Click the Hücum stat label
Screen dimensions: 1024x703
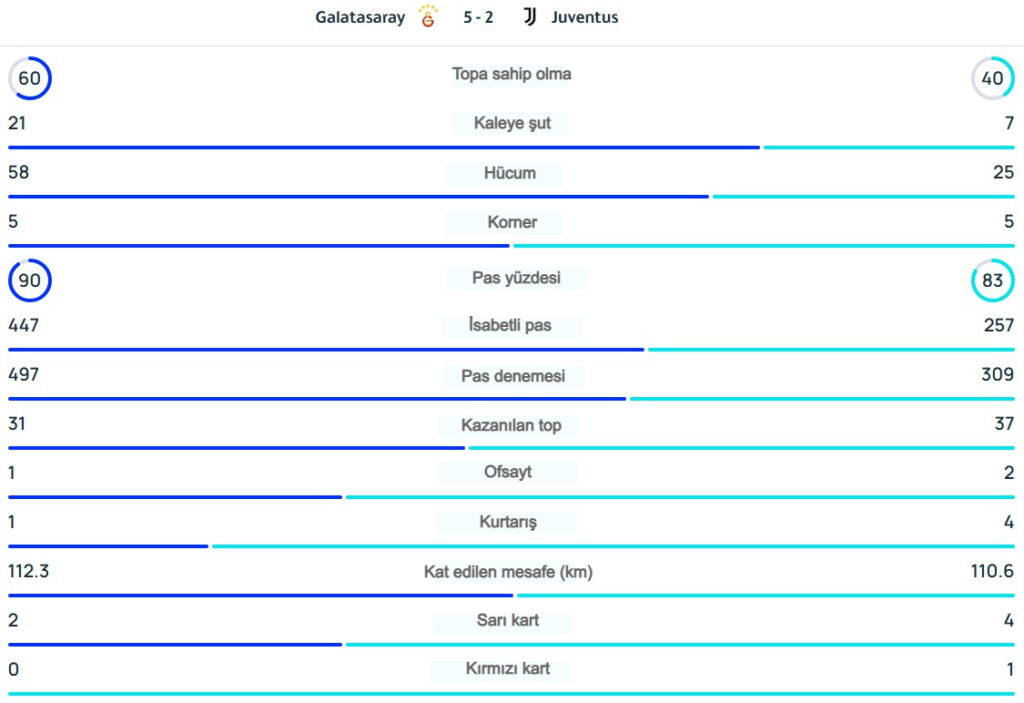[510, 173]
